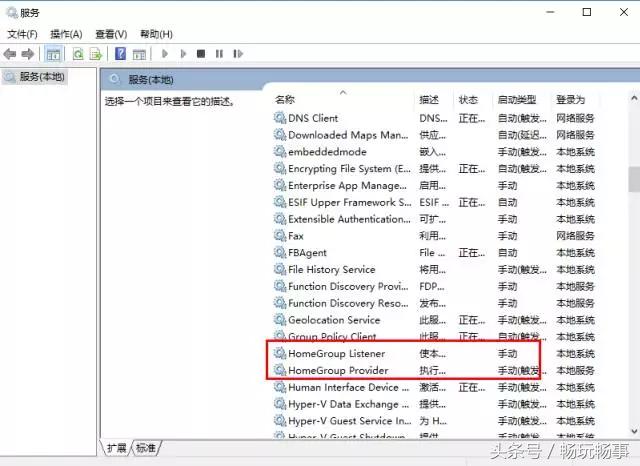Screen dimensions: 640x466
Task: Select the HomeGroup Provider service
Action: point(433,371)
